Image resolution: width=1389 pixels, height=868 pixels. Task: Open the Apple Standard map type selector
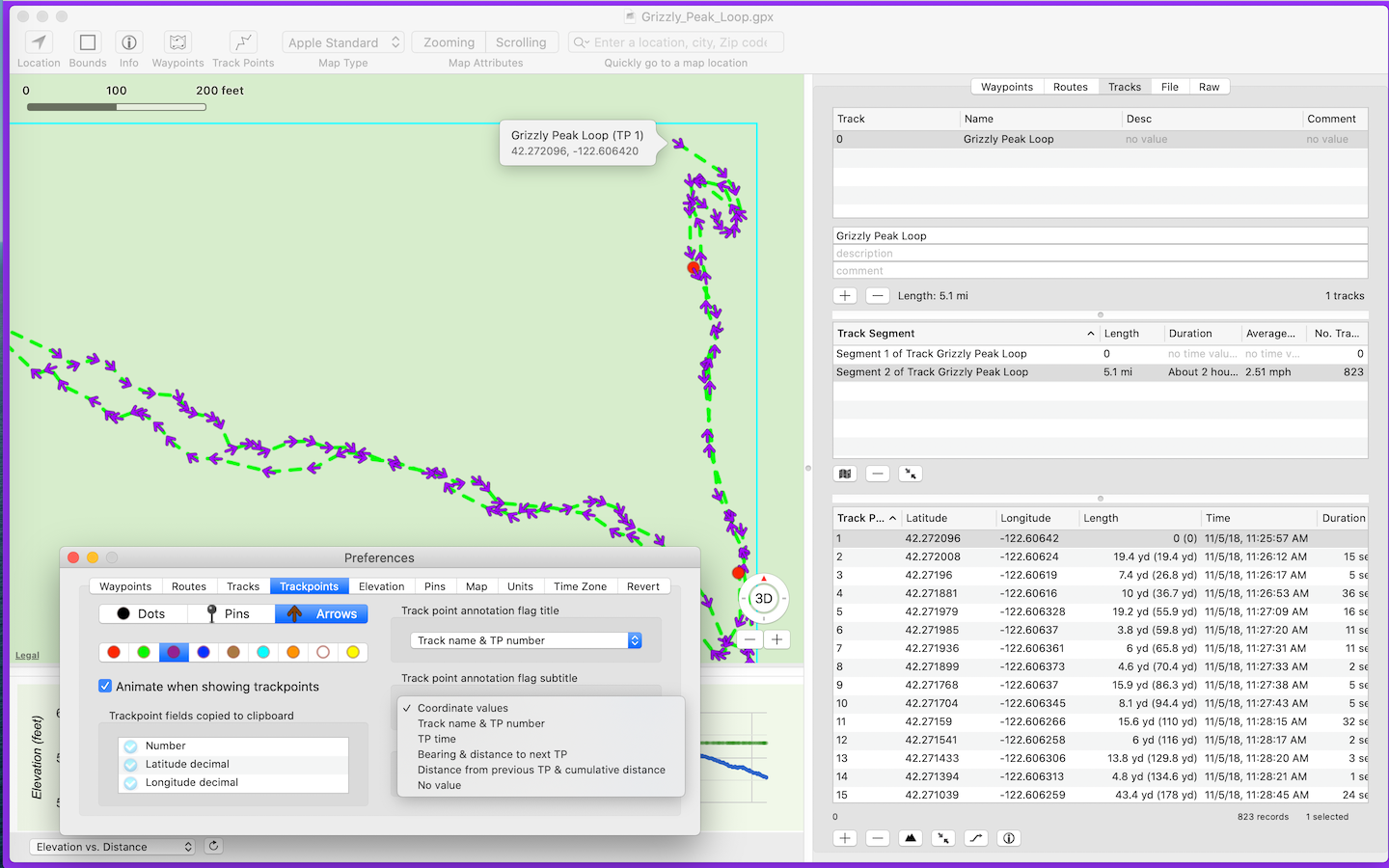(342, 41)
